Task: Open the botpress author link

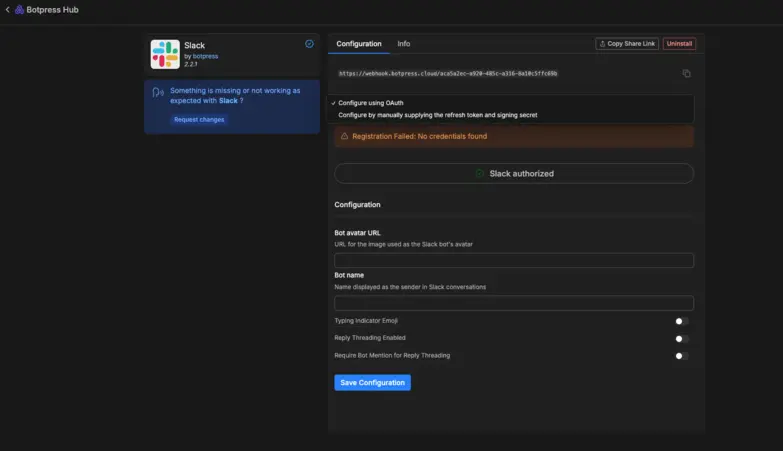Action: pyautogui.click(x=205, y=56)
